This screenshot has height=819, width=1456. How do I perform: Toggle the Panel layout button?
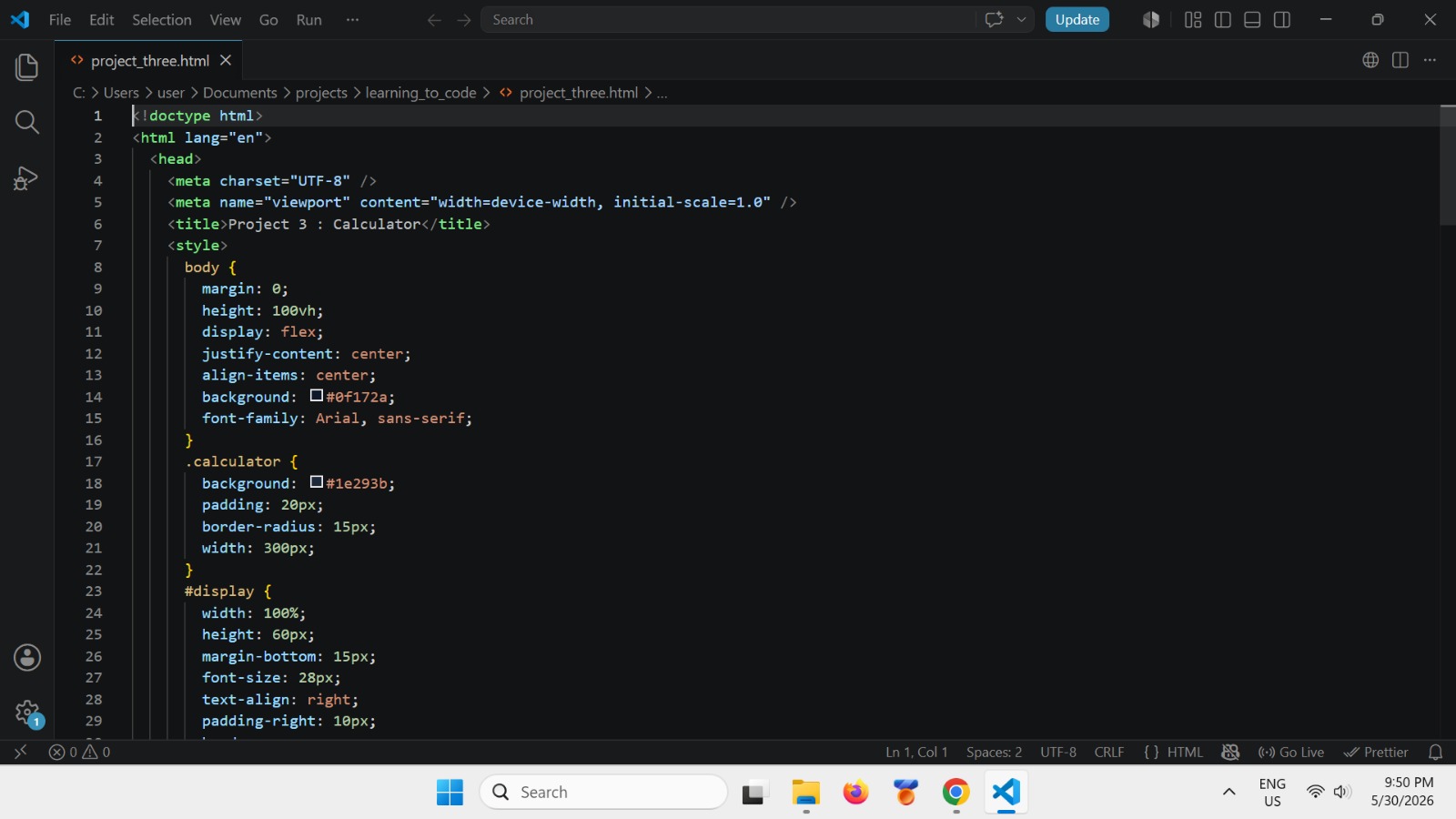pyautogui.click(x=1252, y=20)
